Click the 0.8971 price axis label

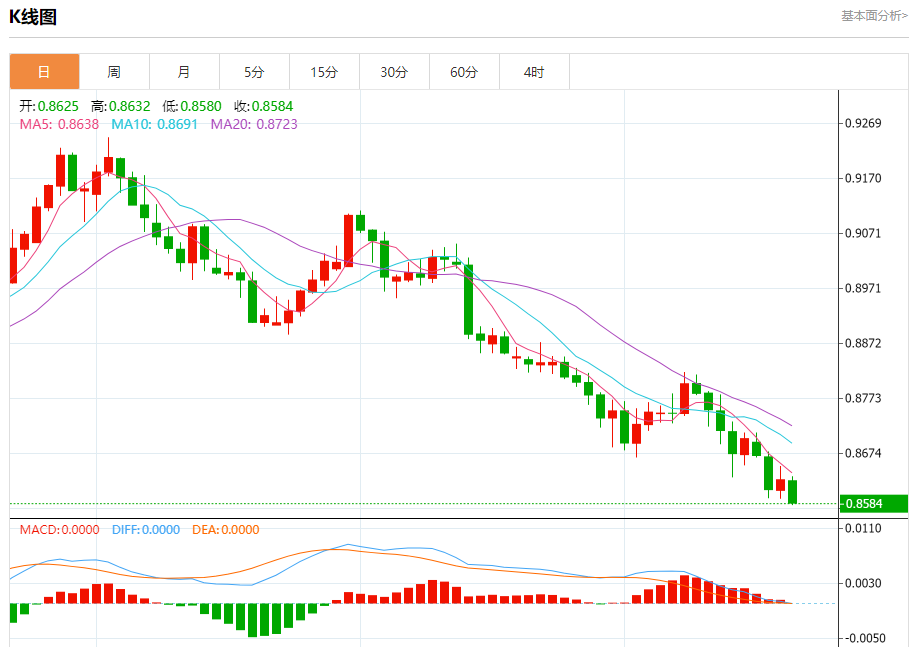[863, 288]
